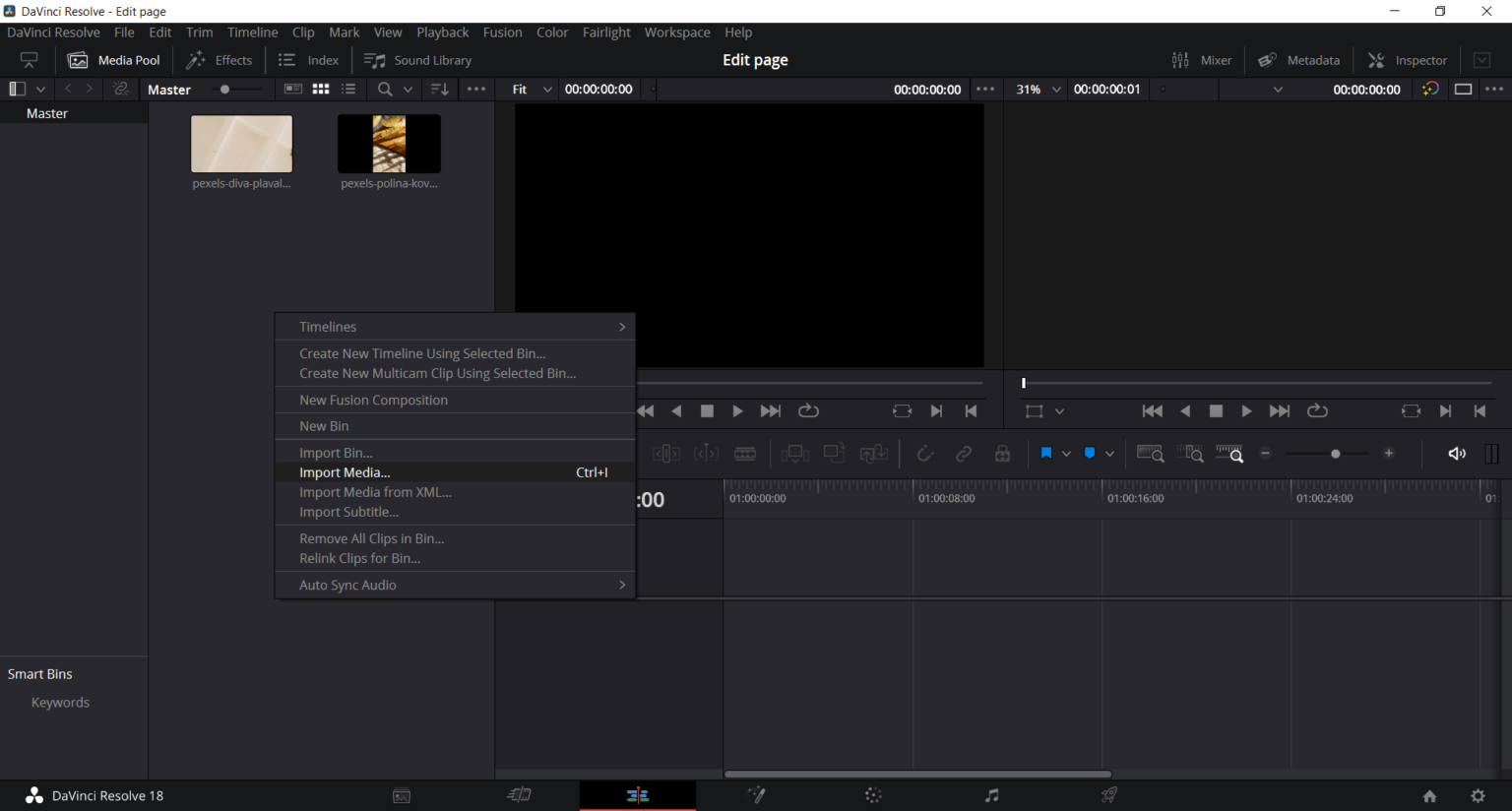This screenshot has width=1512, height=811.
Task: Open the Workspace menu
Action: point(677,32)
